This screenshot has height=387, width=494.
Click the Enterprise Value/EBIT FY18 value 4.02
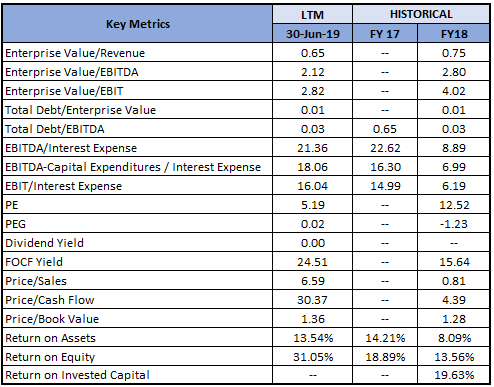pyautogui.click(x=454, y=91)
